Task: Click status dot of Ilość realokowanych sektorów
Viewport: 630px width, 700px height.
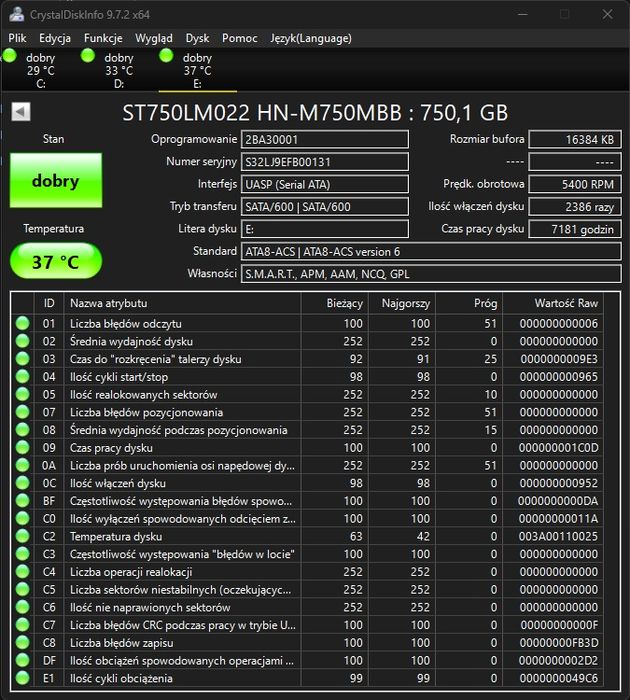Action: coord(22,394)
